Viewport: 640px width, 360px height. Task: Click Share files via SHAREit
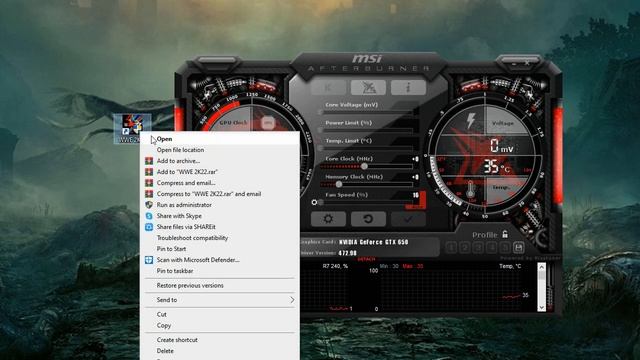click(x=220, y=227)
